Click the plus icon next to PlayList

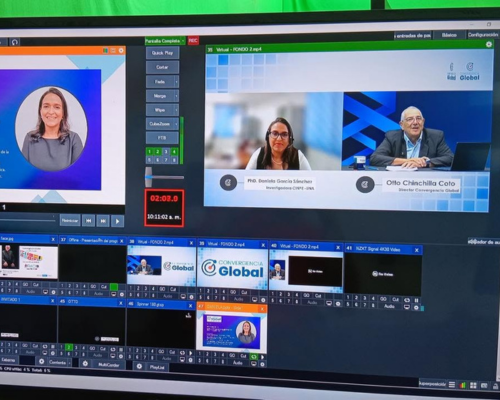click(x=139, y=366)
